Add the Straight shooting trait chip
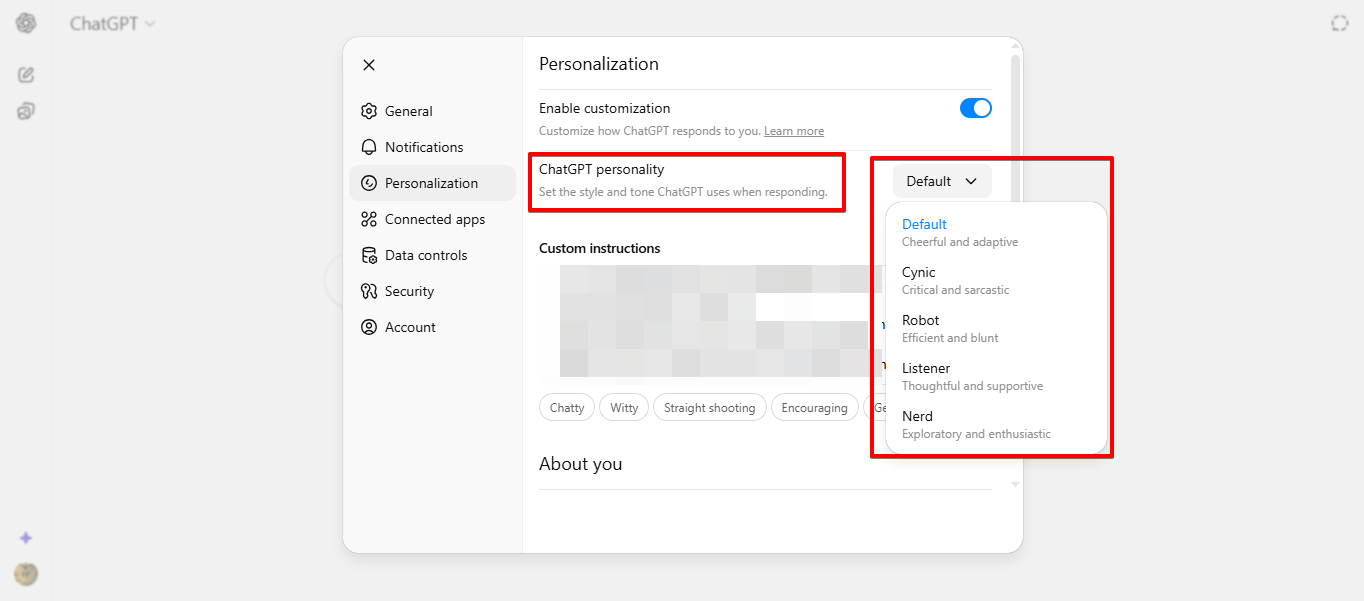 pos(710,408)
